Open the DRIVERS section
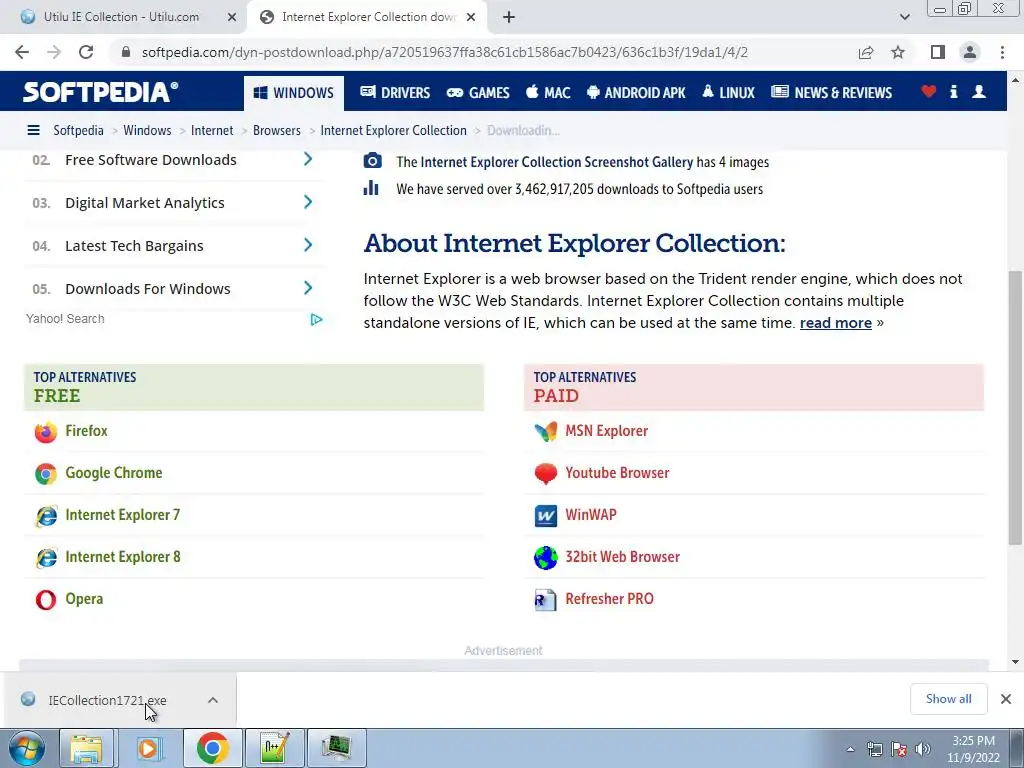Image resolution: width=1024 pixels, height=768 pixels. coord(395,93)
